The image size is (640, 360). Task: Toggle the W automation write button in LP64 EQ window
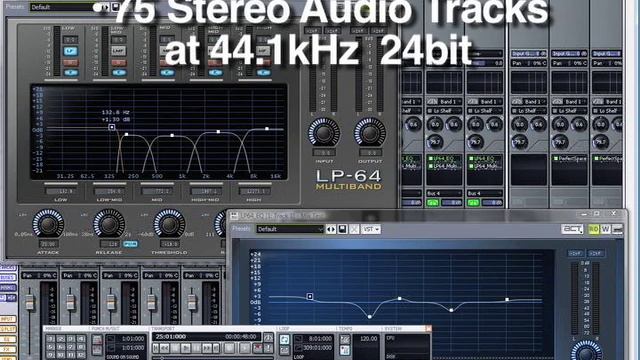coord(605,229)
